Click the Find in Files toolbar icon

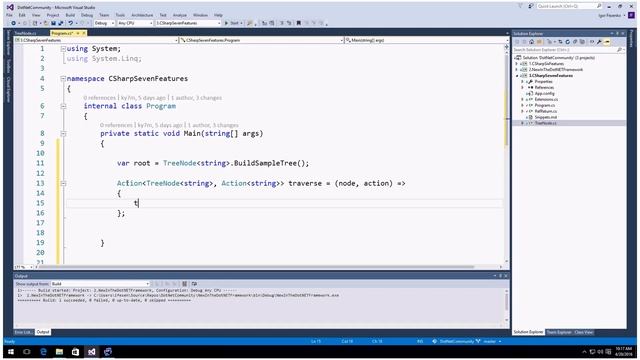click(x=249, y=23)
